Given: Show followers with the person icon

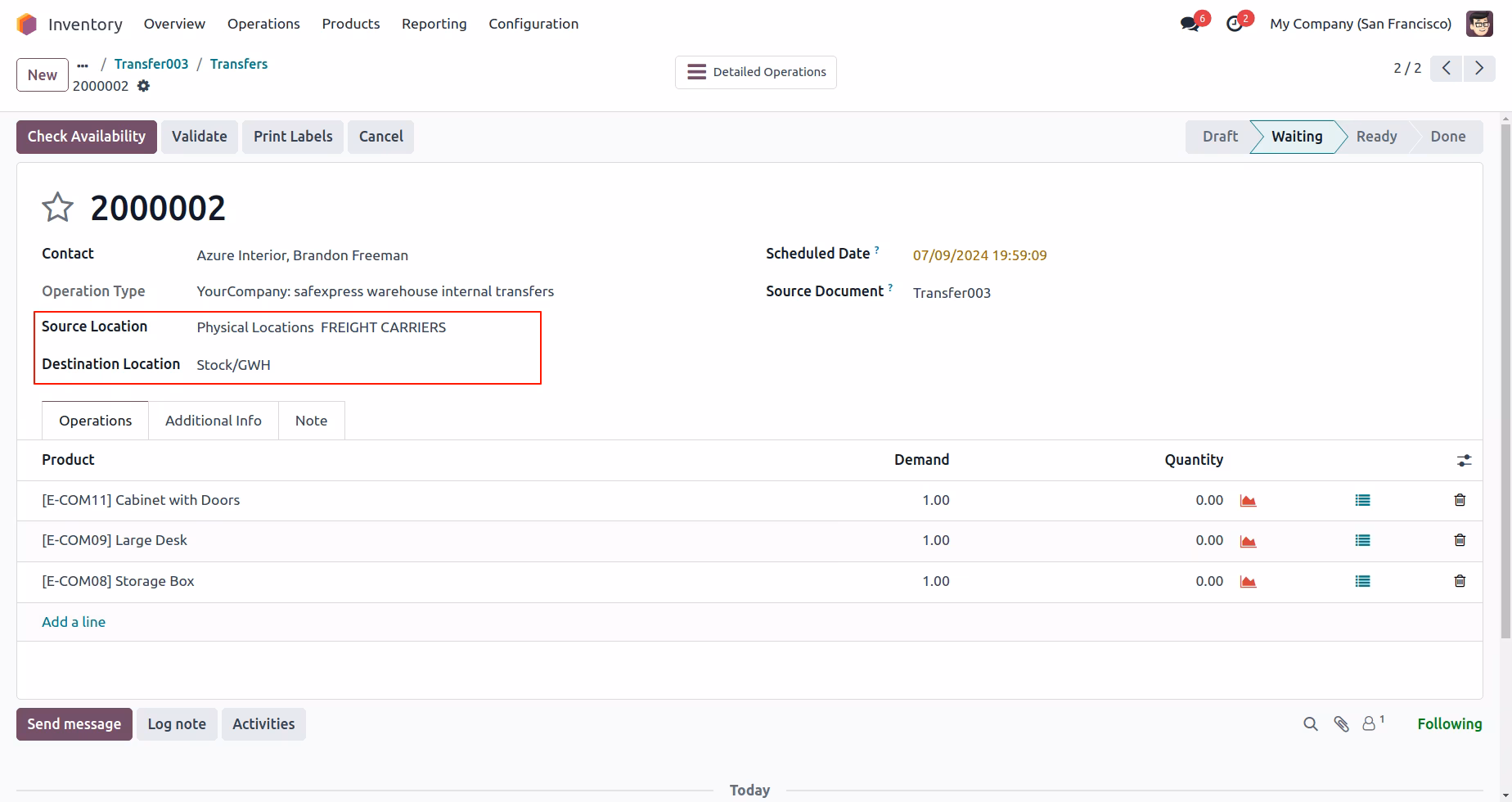Looking at the screenshot, I should coord(1372,723).
